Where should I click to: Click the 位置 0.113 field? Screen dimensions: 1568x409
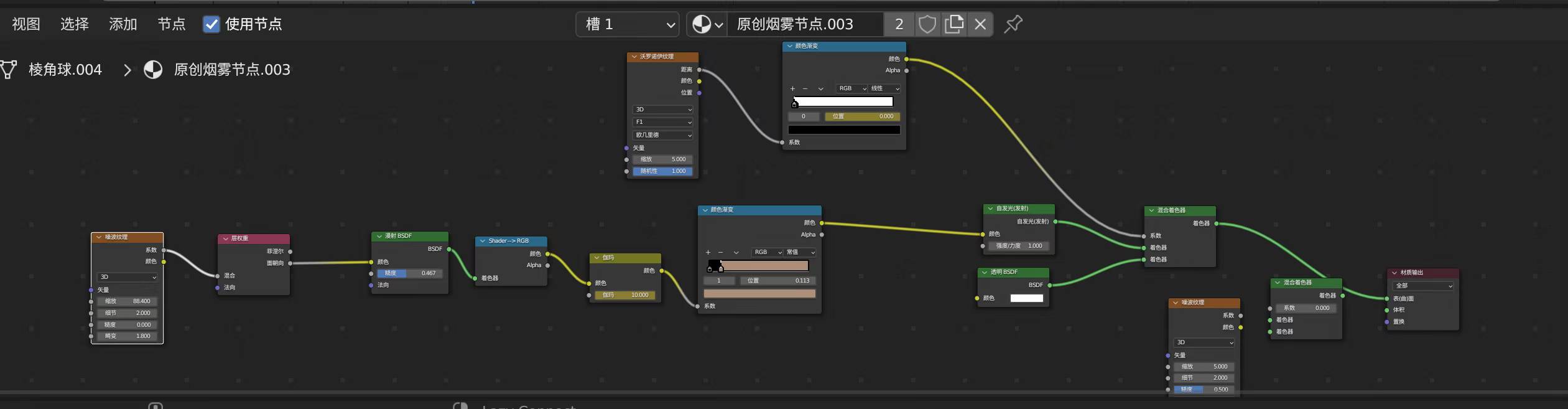pos(777,281)
